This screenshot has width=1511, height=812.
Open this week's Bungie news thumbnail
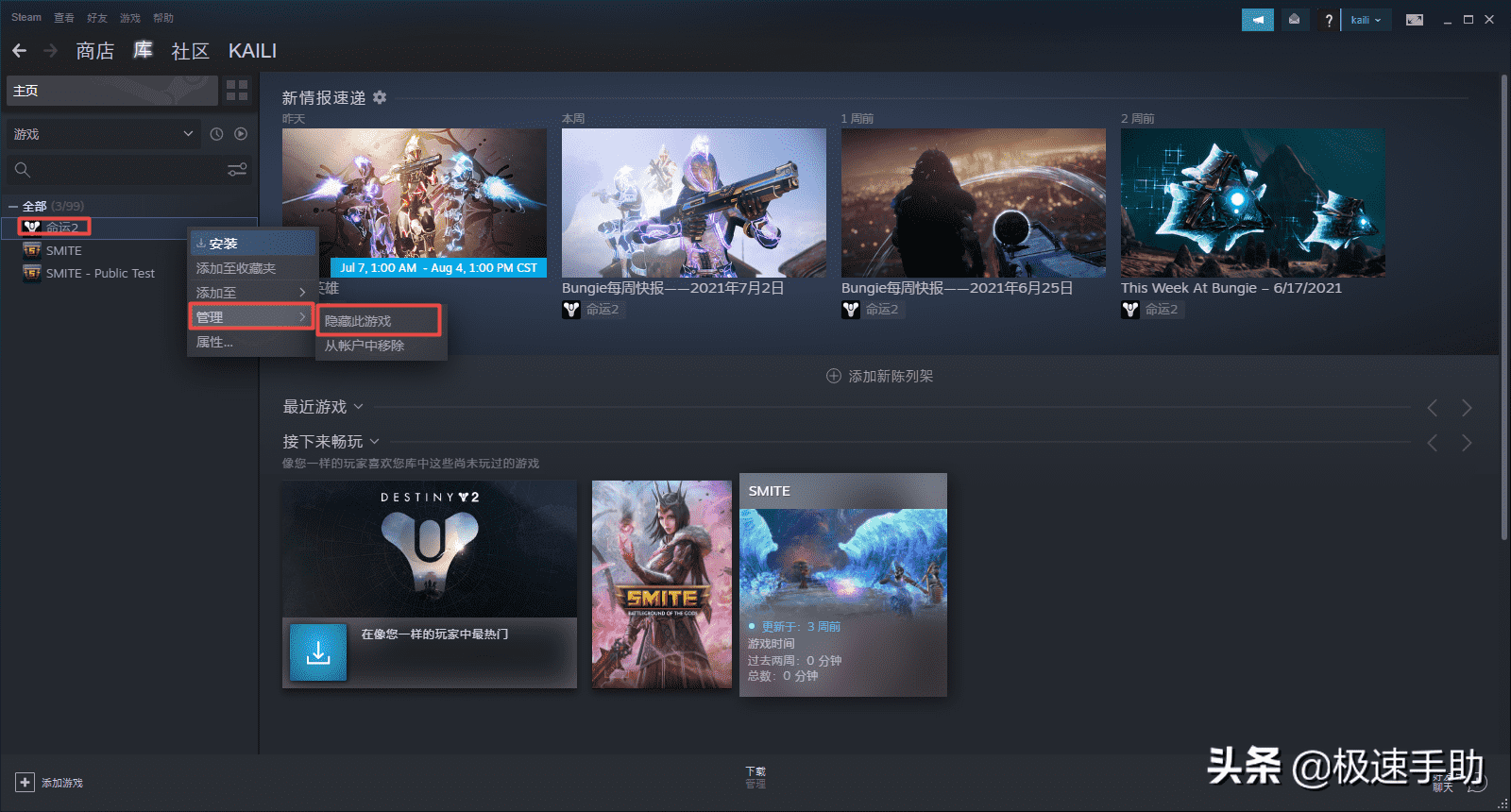tap(694, 203)
